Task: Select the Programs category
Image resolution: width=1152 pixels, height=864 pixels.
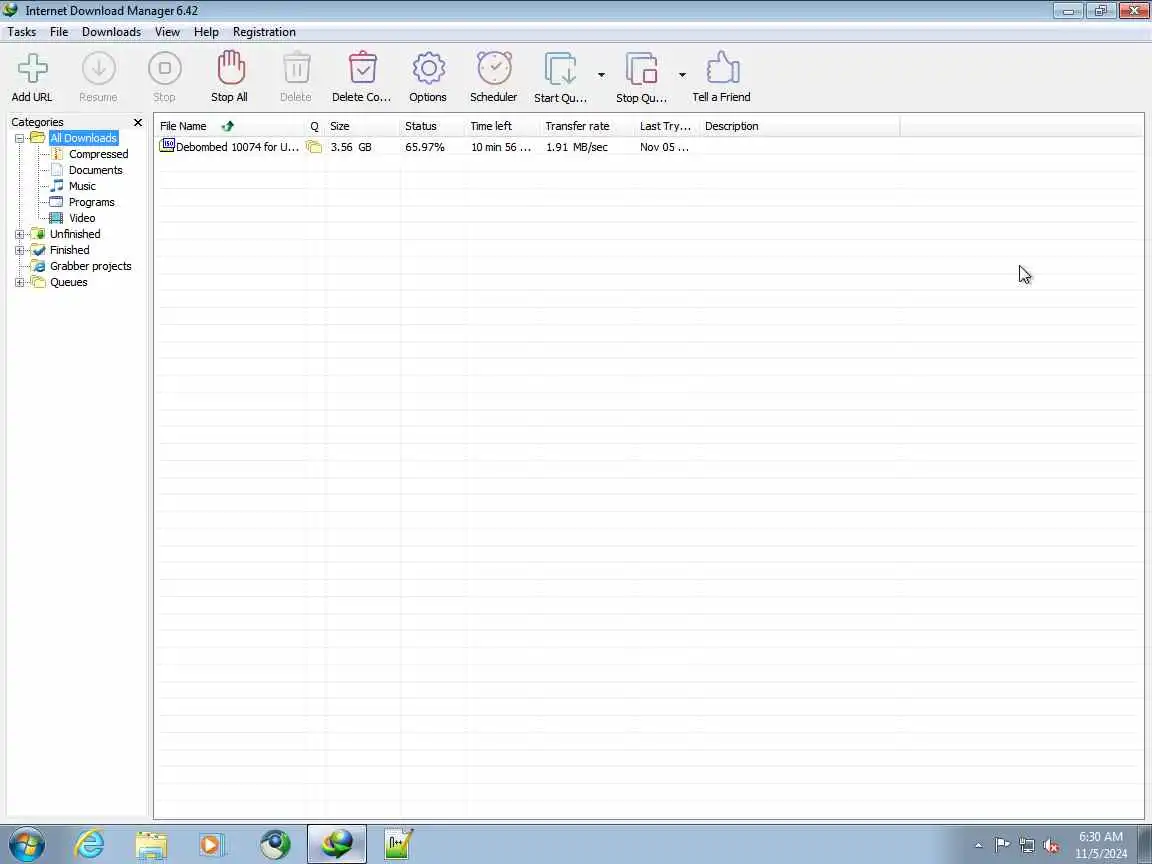Action: pyautogui.click(x=92, y=202)
